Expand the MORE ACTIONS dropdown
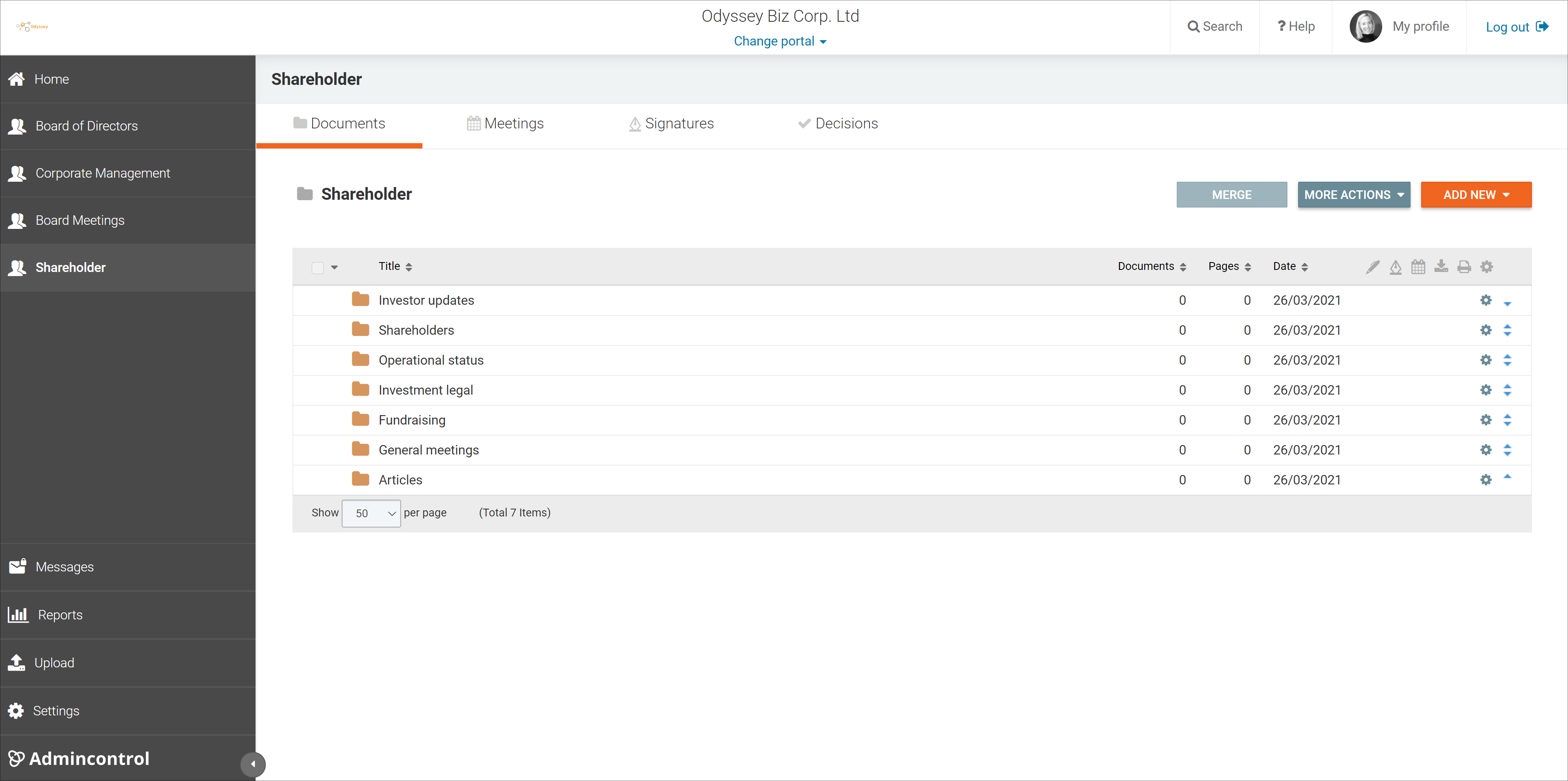 coord(1354,194)
